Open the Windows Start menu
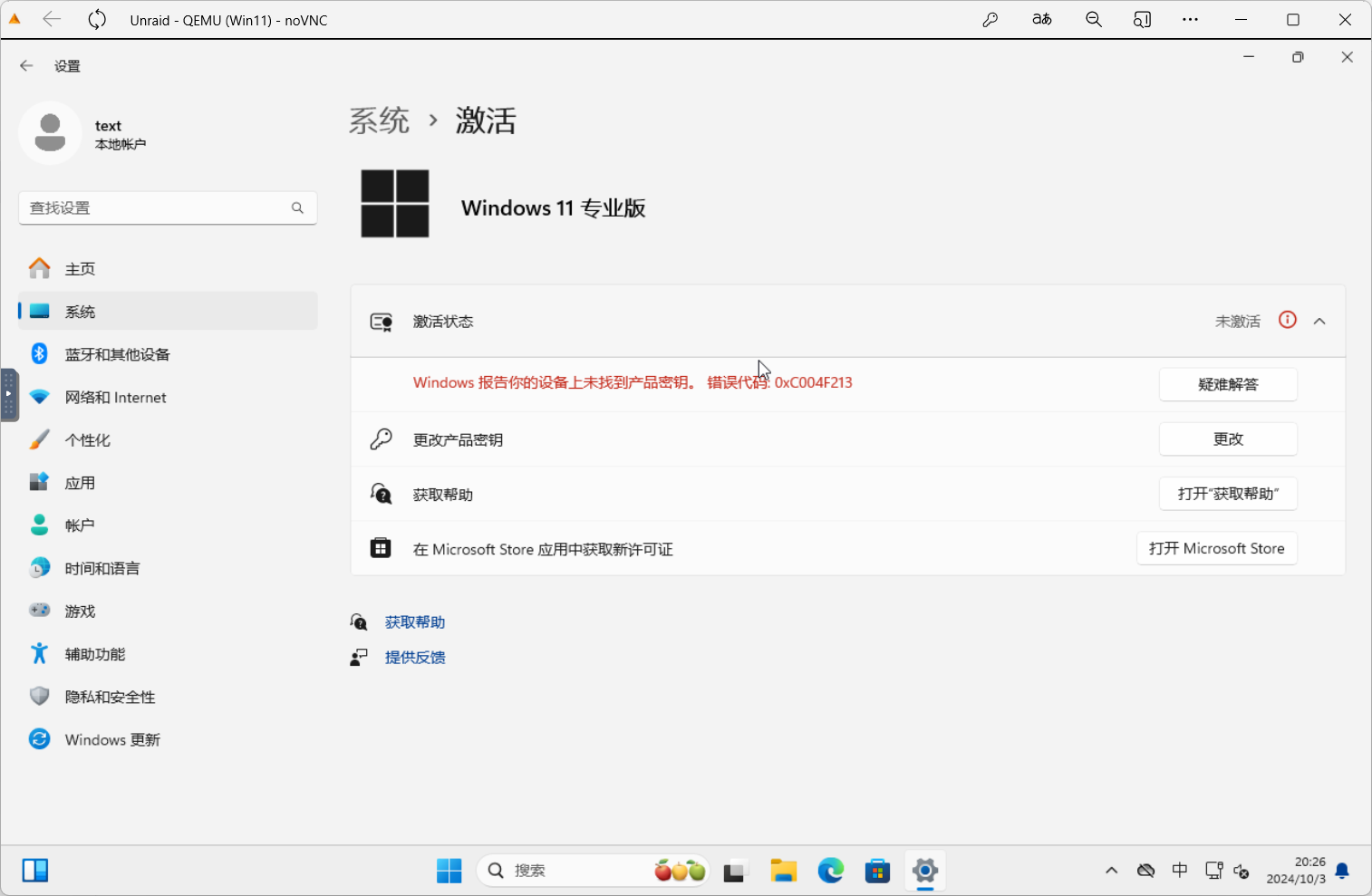The width and height of the screenshot is (1372, 896). point(449,871)
